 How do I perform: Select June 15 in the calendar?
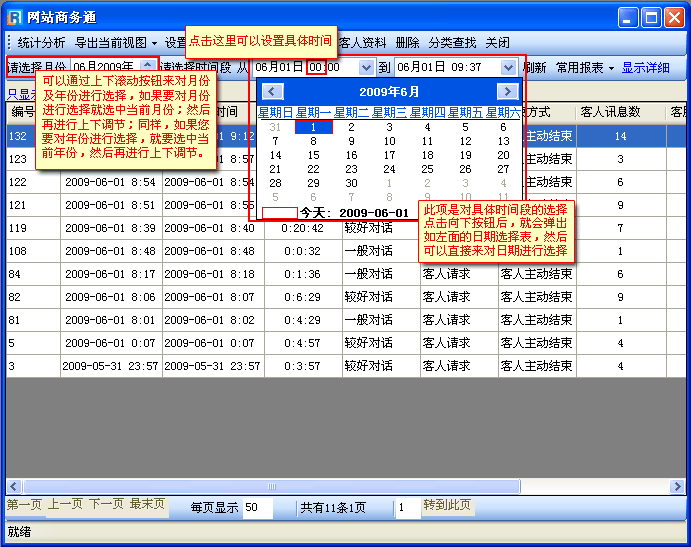[314, 155]
